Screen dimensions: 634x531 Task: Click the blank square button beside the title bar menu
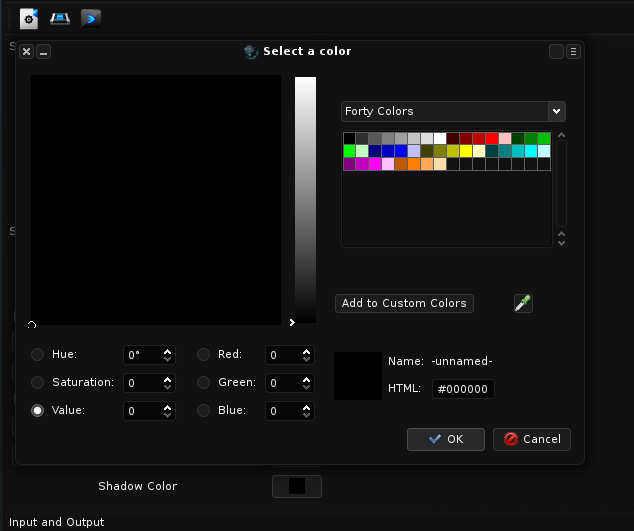556,52
